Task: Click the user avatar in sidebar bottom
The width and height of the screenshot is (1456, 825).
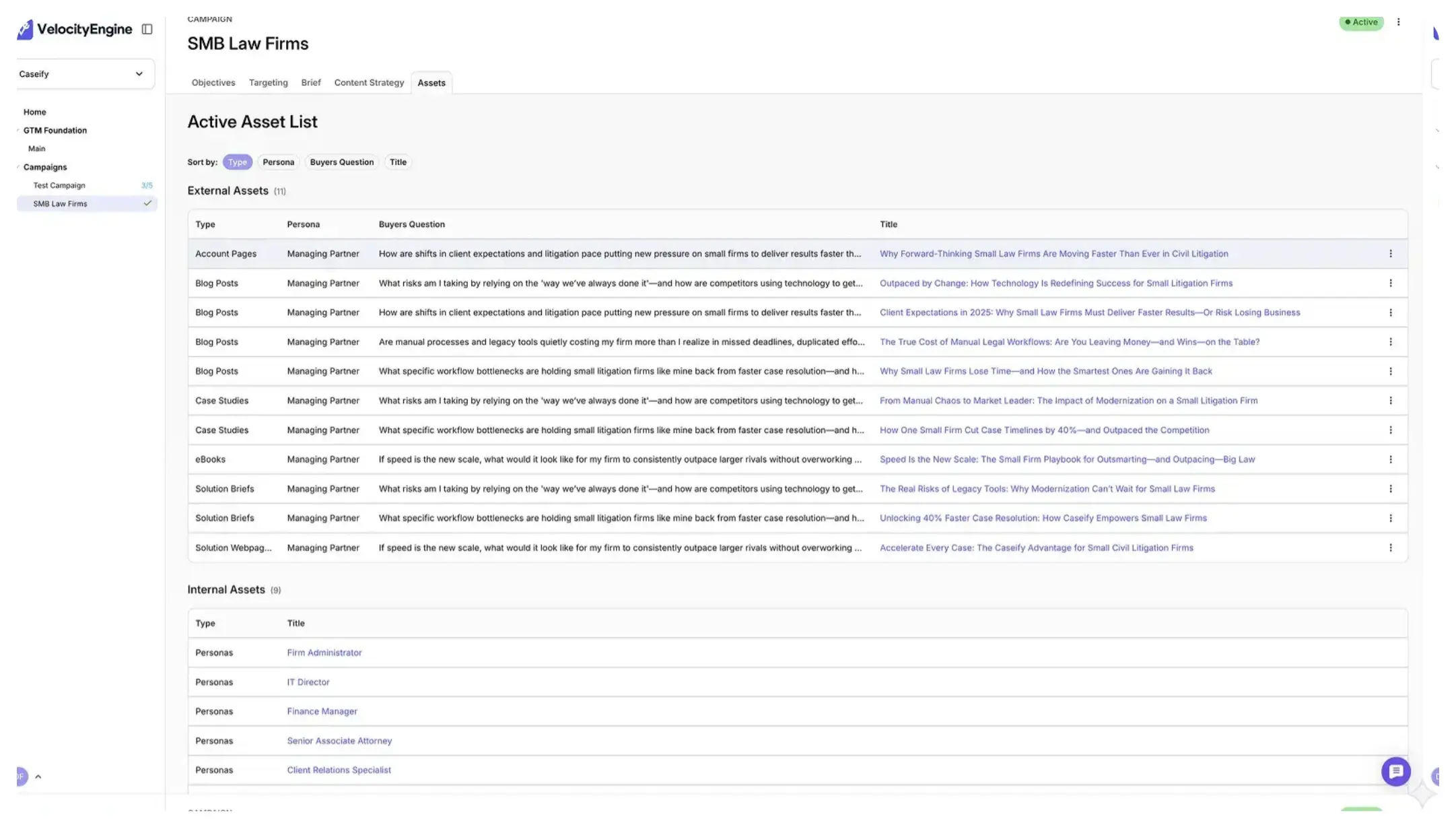Action: [22, 777]
